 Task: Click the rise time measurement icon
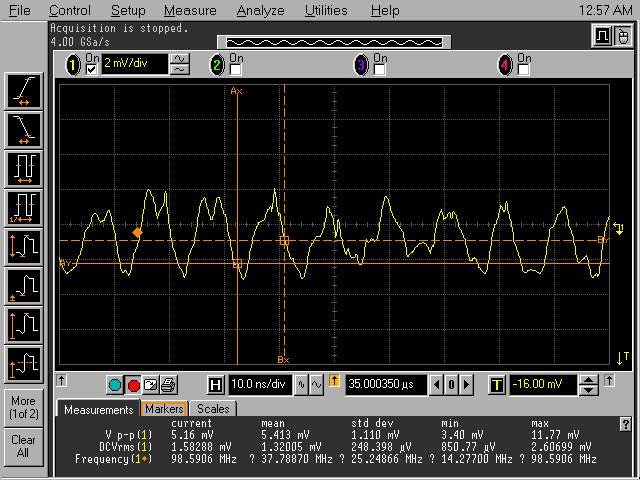tap(23, 91)
